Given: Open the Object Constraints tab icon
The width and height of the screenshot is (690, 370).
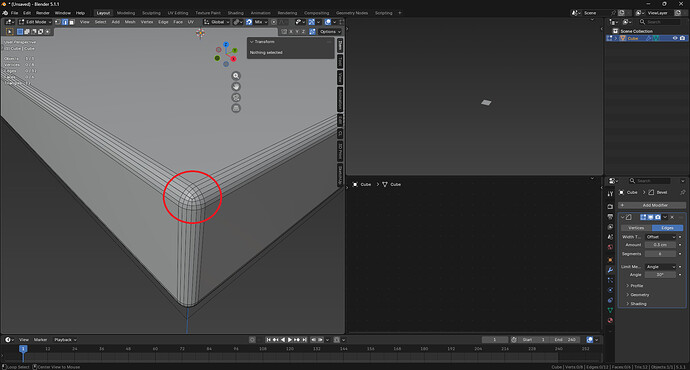Looking at the screenshot, I should 610,300.
